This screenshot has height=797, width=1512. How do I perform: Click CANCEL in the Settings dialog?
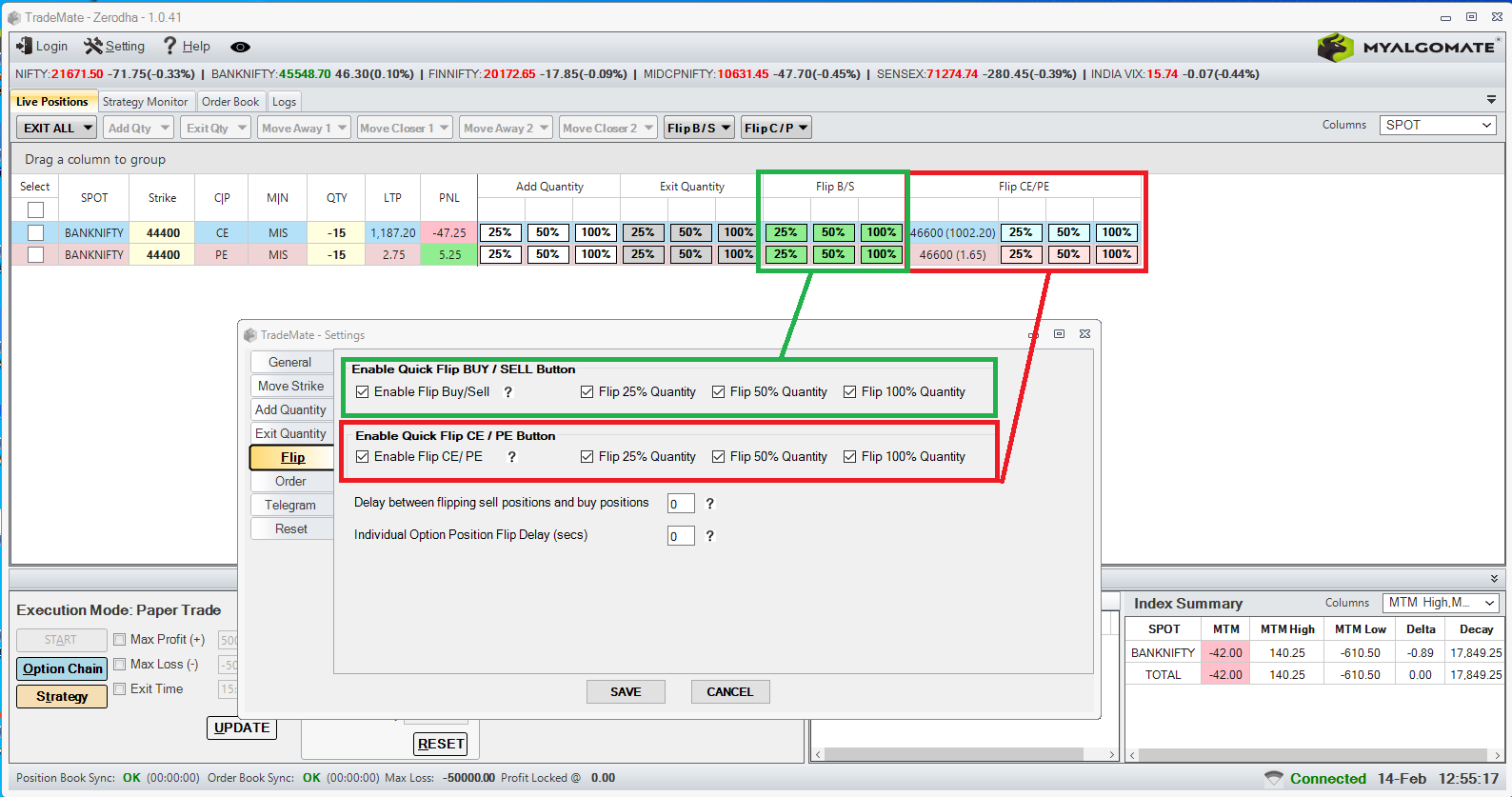(x=730, y=692)
